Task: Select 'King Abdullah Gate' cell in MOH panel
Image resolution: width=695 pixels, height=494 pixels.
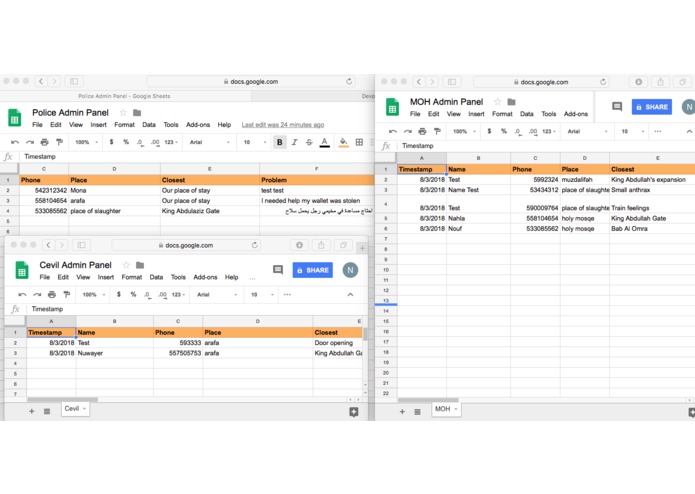Action: click(x=652, y=218)
